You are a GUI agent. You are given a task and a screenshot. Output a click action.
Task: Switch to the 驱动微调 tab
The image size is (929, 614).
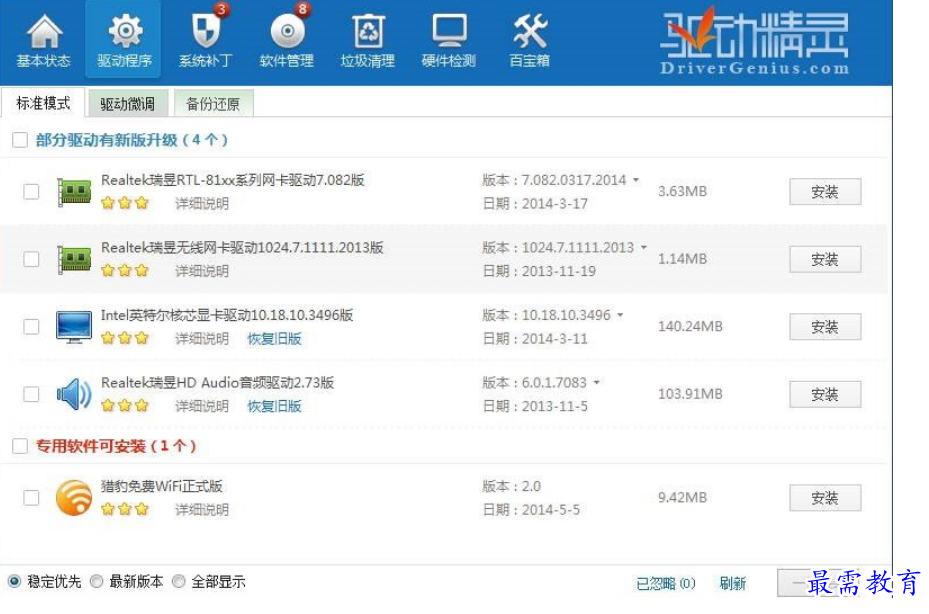click(127, 104)
